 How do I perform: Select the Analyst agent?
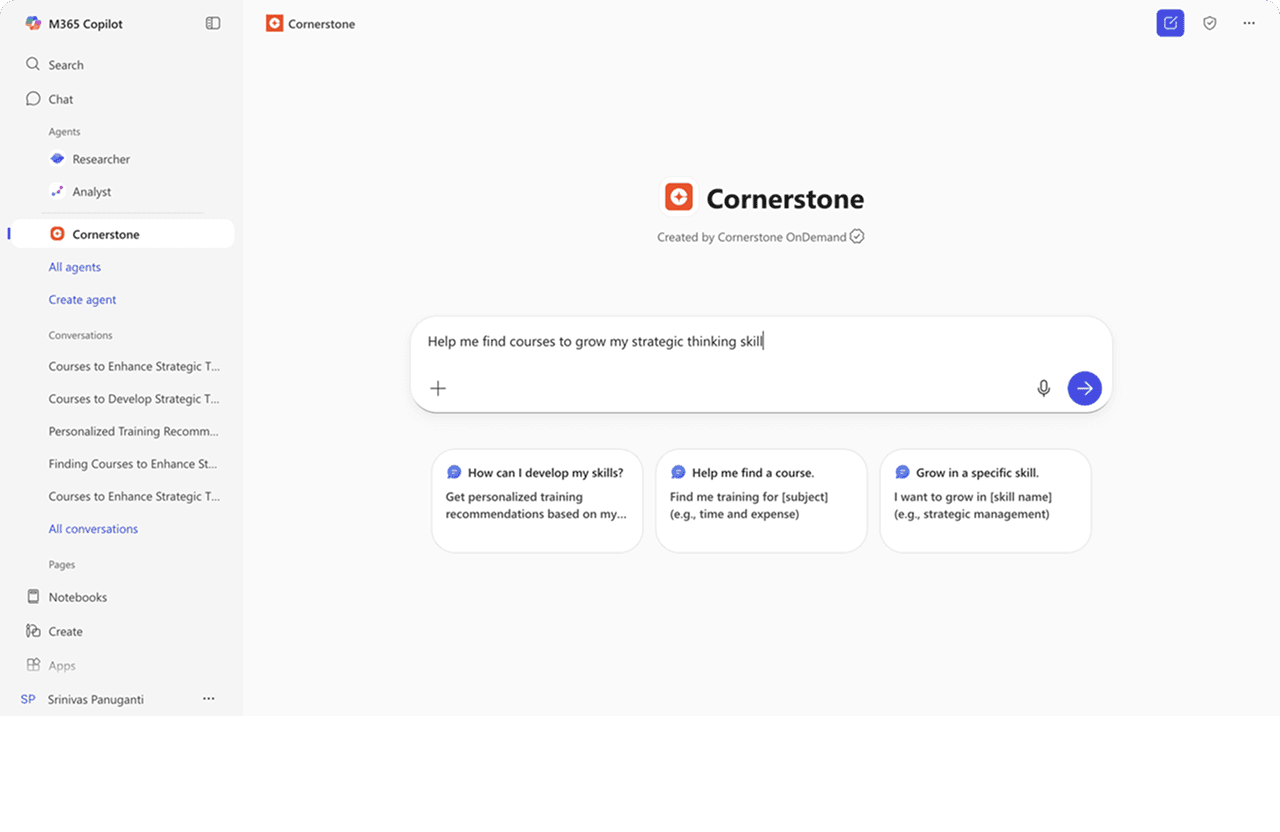pyautogui.click(x=92, y=191)
